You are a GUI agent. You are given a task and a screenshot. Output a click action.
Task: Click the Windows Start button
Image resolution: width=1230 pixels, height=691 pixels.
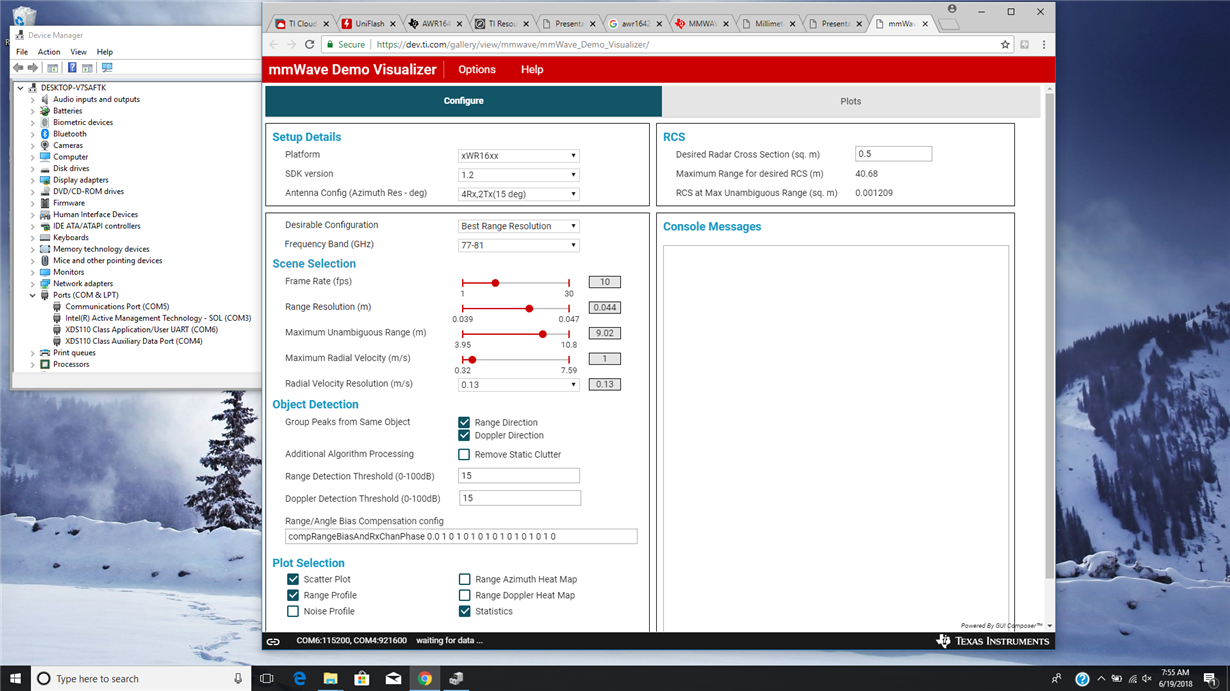(x=15, y=678)
